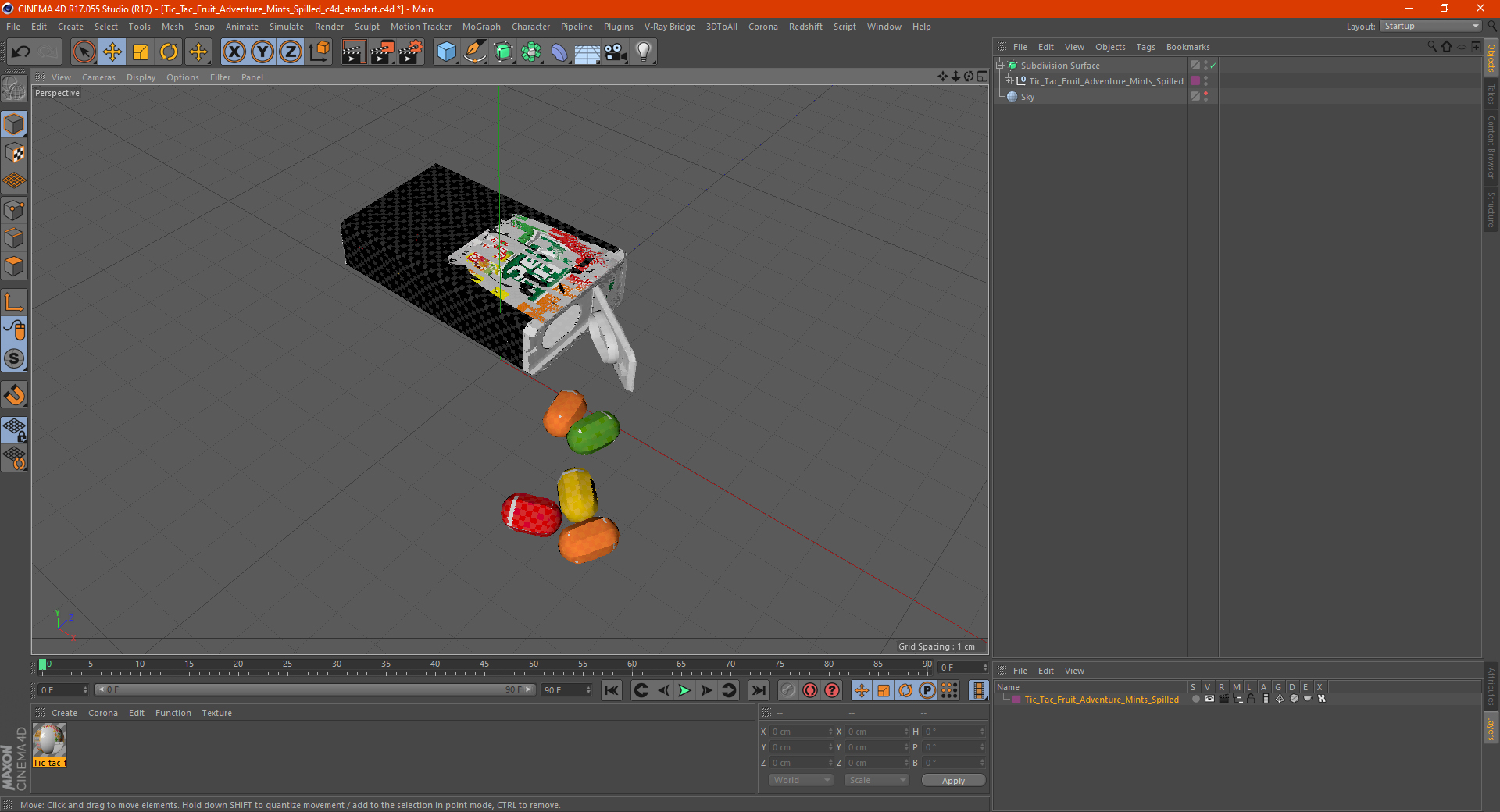
Task: Add a Subdivision Surface generator
Action: click(503, 52)
